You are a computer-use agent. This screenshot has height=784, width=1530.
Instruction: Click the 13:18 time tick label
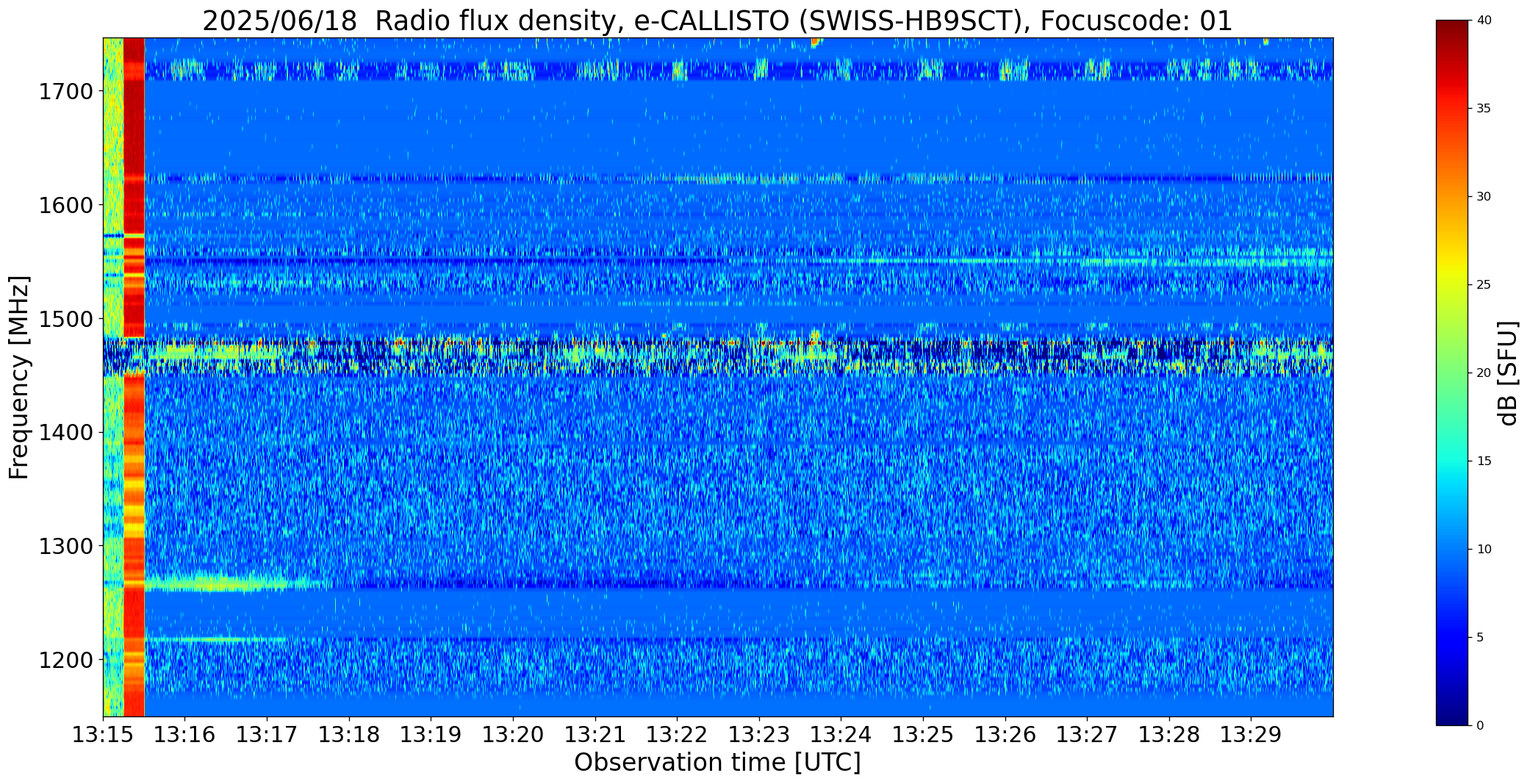point(349,735)
